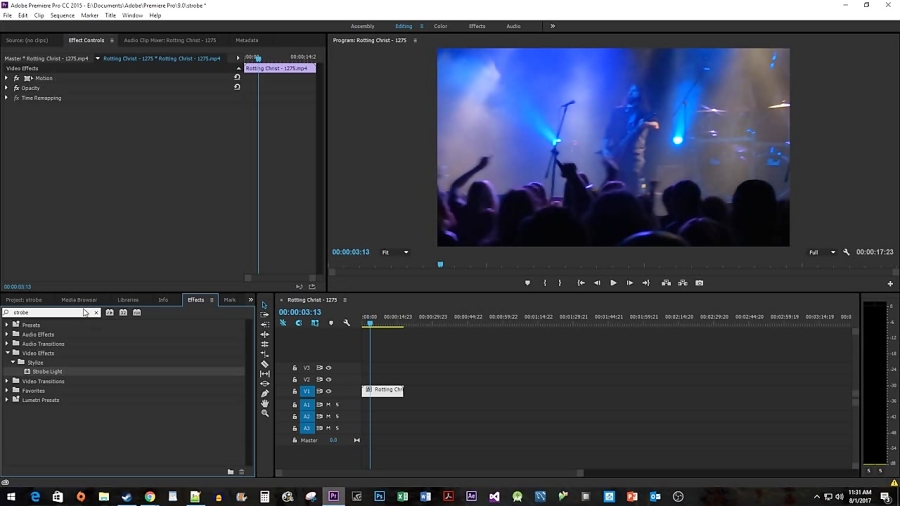Viewport: 900px width, 506px height.
Task: Add a marker in the Program monitor
Action: point(527,283)
